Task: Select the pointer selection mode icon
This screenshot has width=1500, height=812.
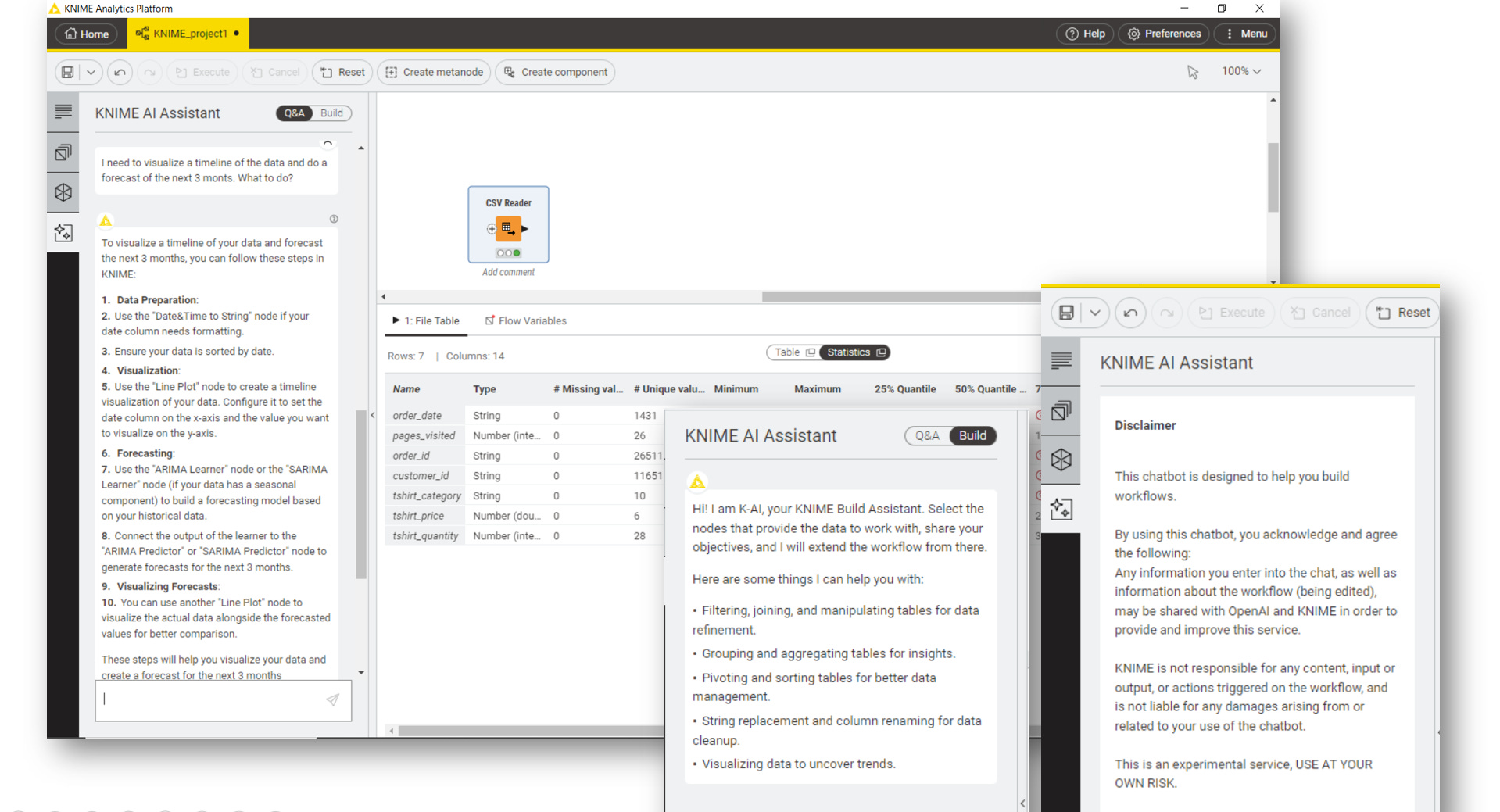Action: [x=1193, y=72]
